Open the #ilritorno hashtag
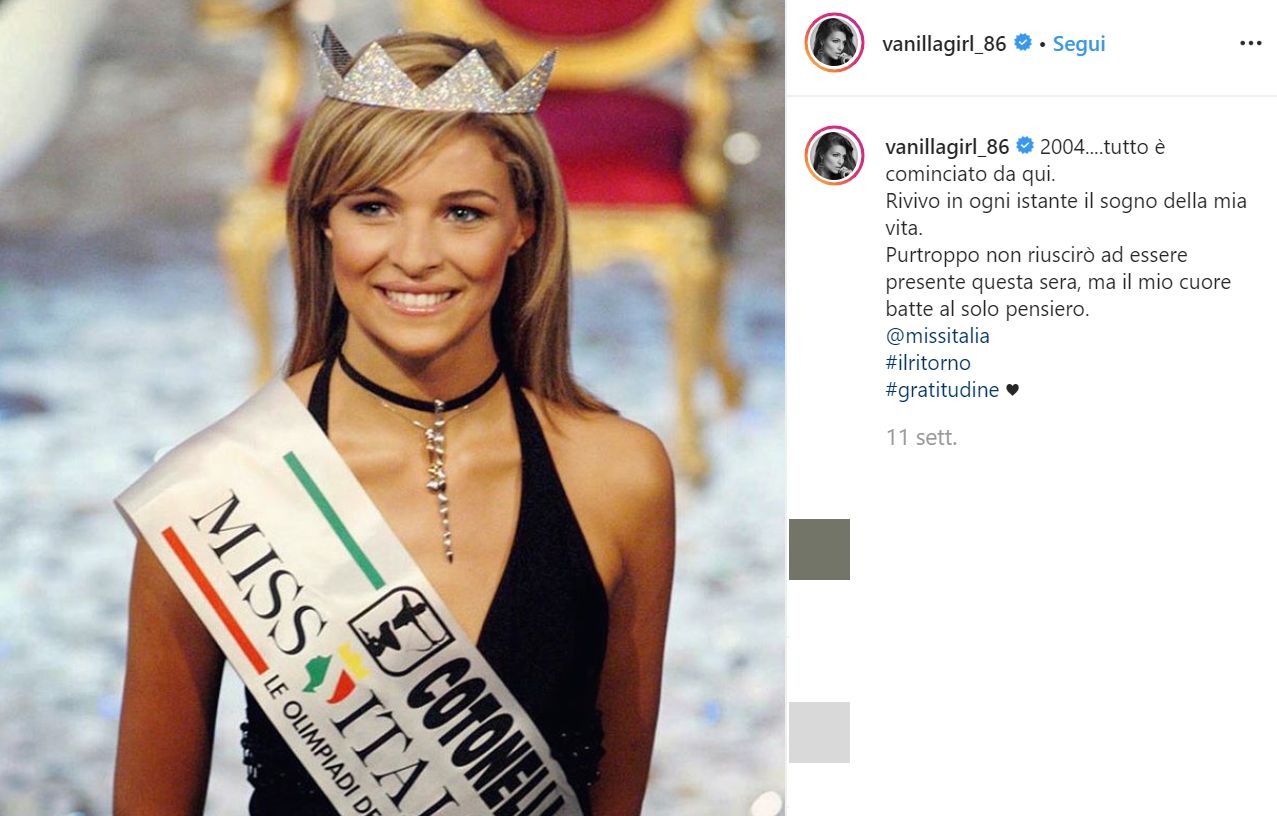 point(928,363)
